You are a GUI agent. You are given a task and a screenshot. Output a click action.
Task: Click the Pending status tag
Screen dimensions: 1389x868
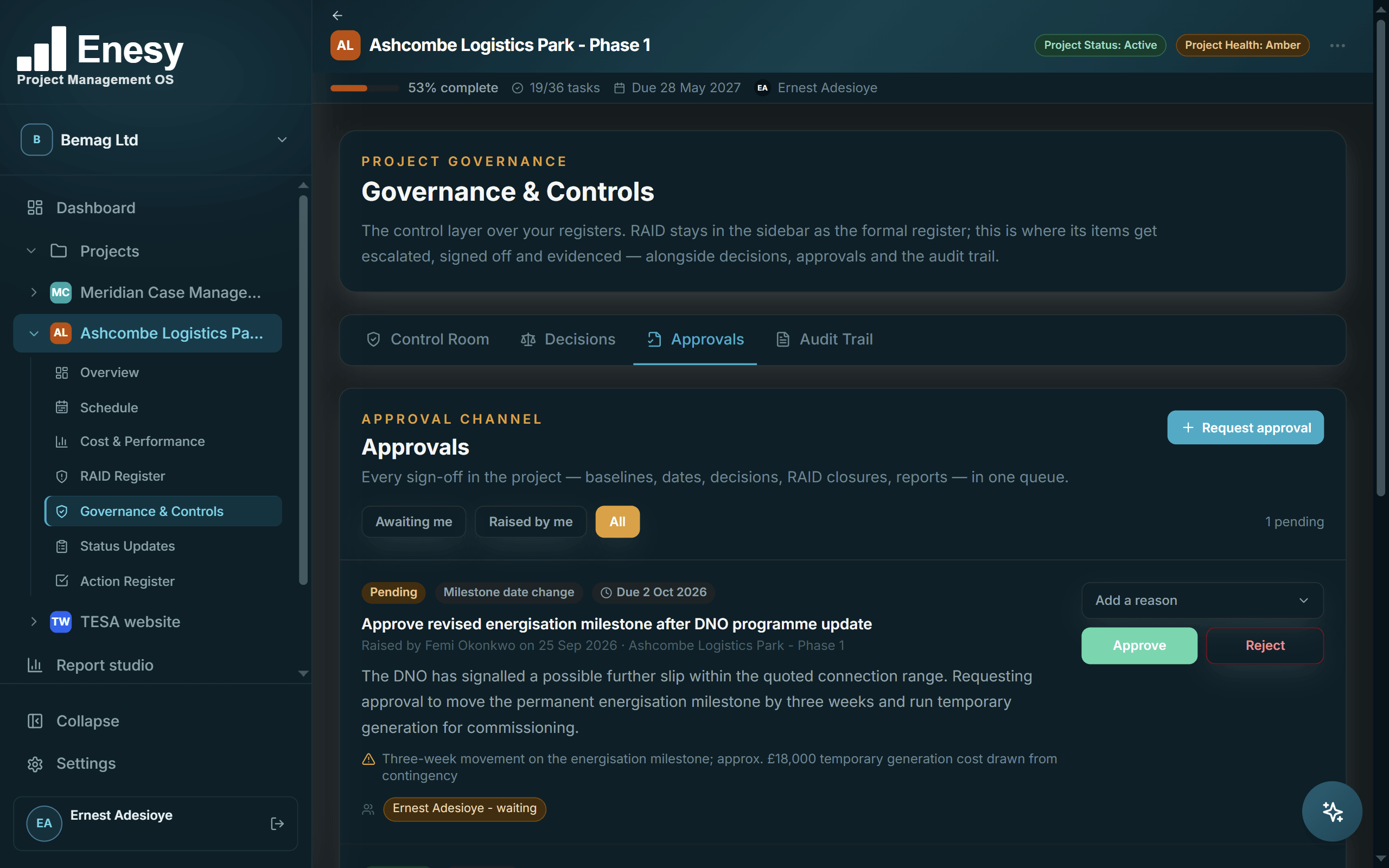click(393, 592)
